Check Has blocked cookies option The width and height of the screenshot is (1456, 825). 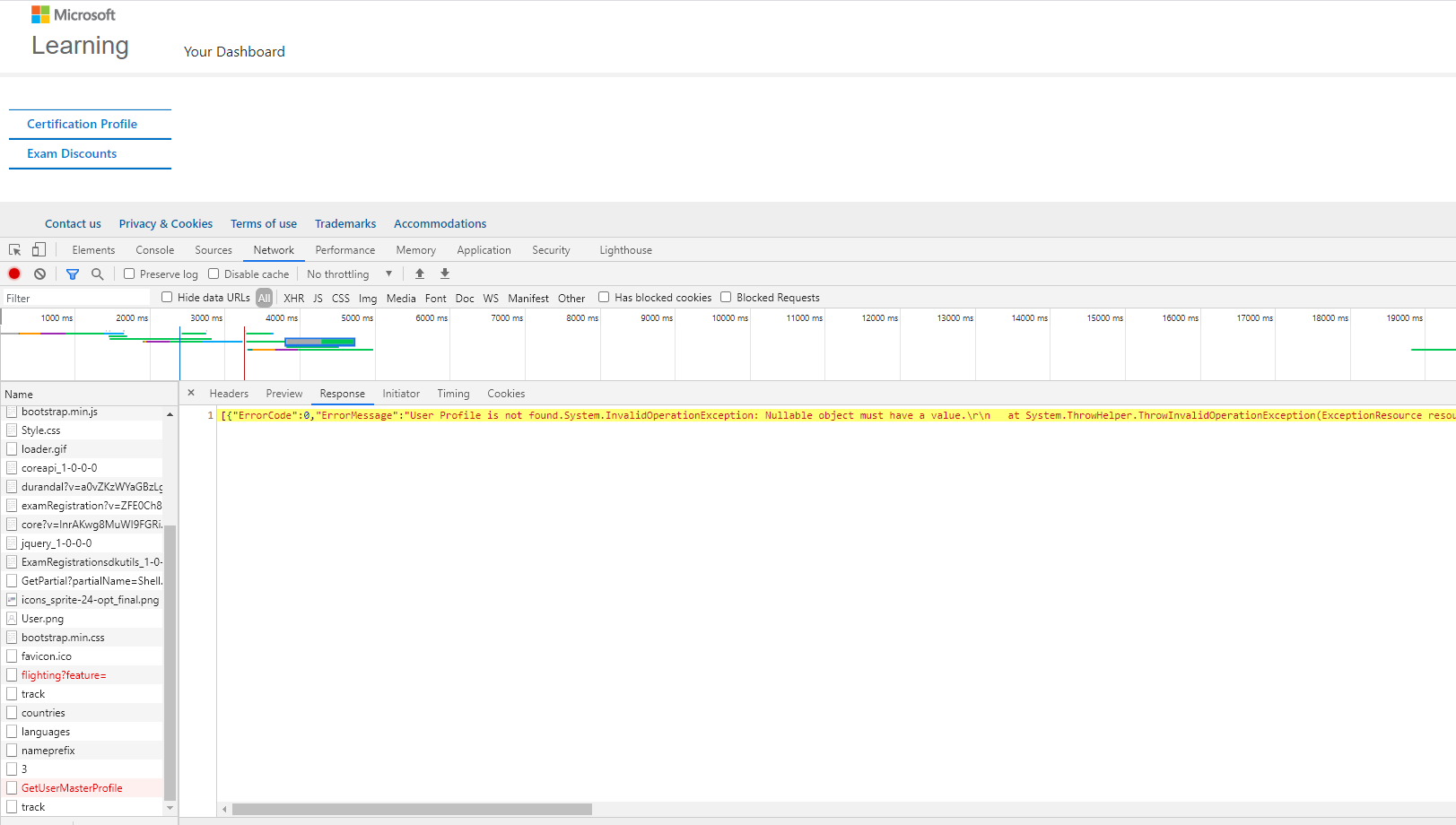click(x=604, y=297)
